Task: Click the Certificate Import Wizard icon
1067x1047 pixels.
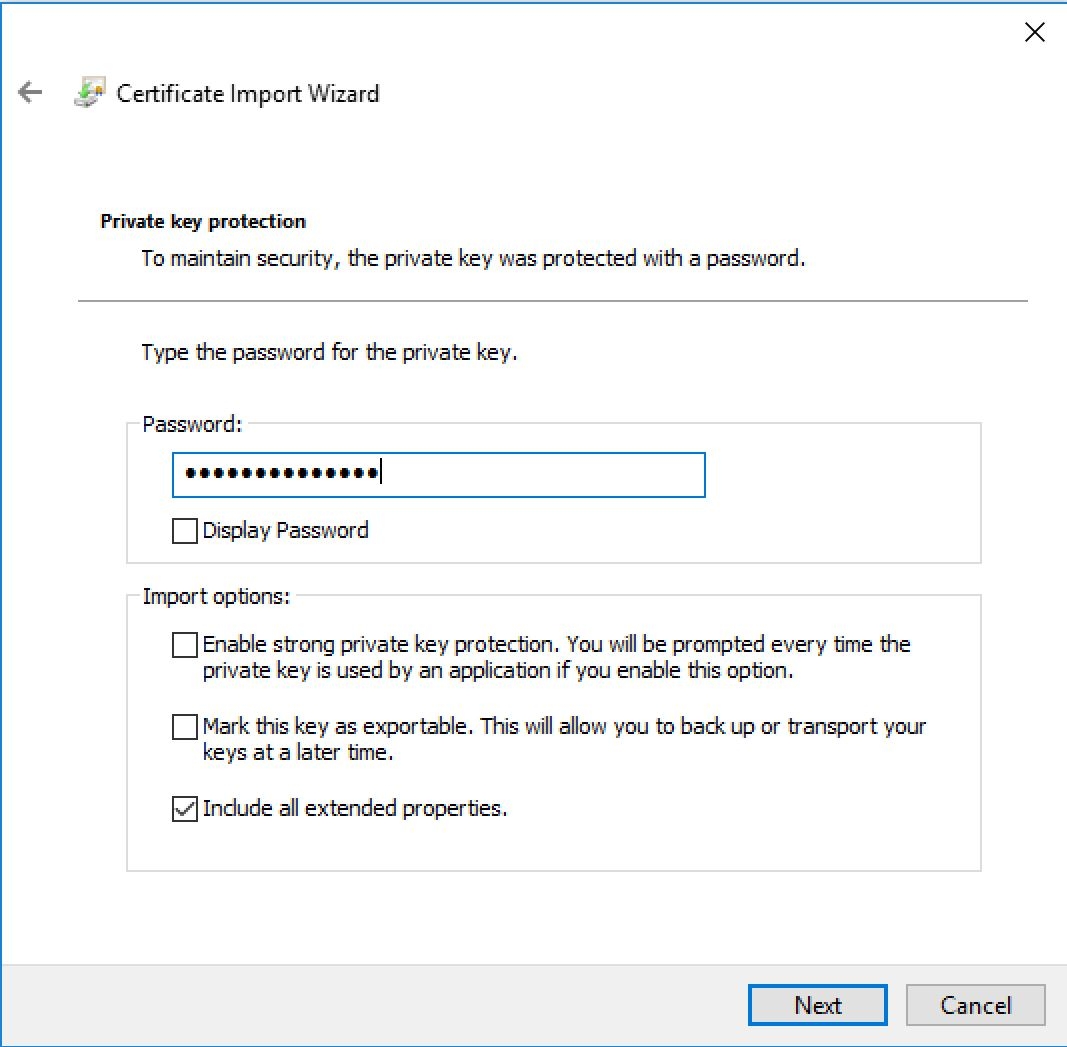Action: [x=90, y=93]
